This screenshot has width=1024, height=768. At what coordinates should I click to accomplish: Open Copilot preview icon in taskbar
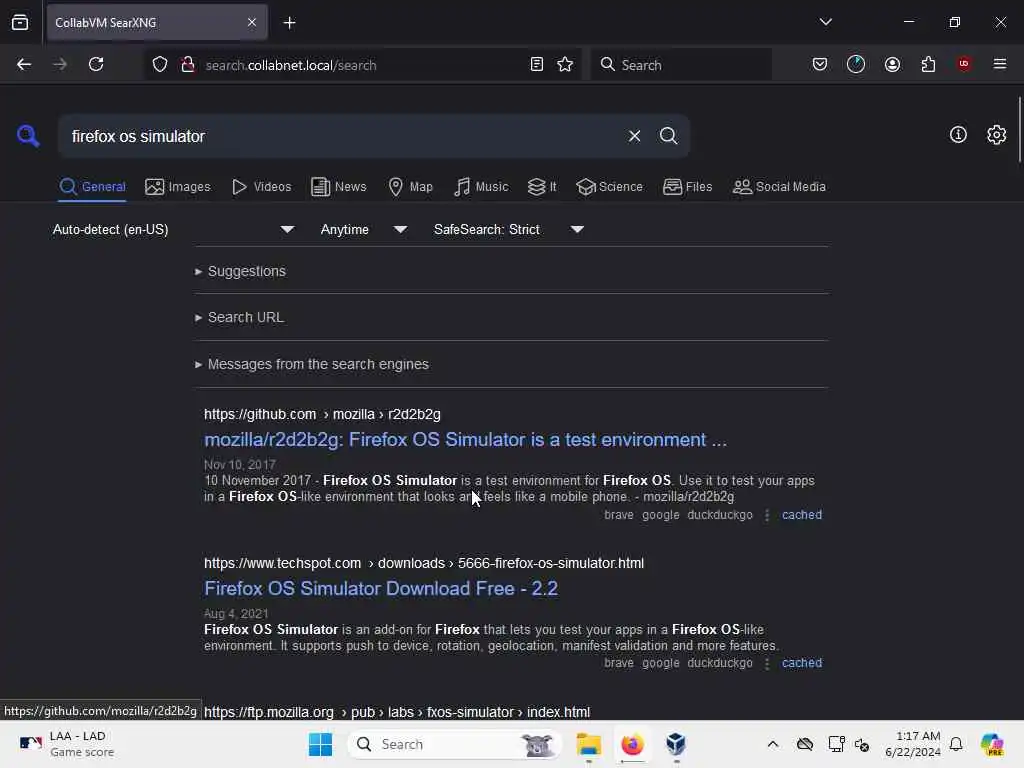click(991, 744)
